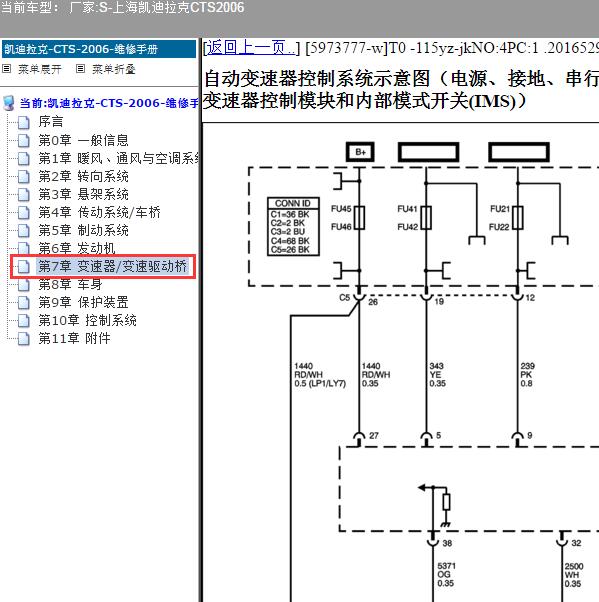599x602 pixels.
Task: Open 第8章 车身 chapter
Action: tap(70, 284)
